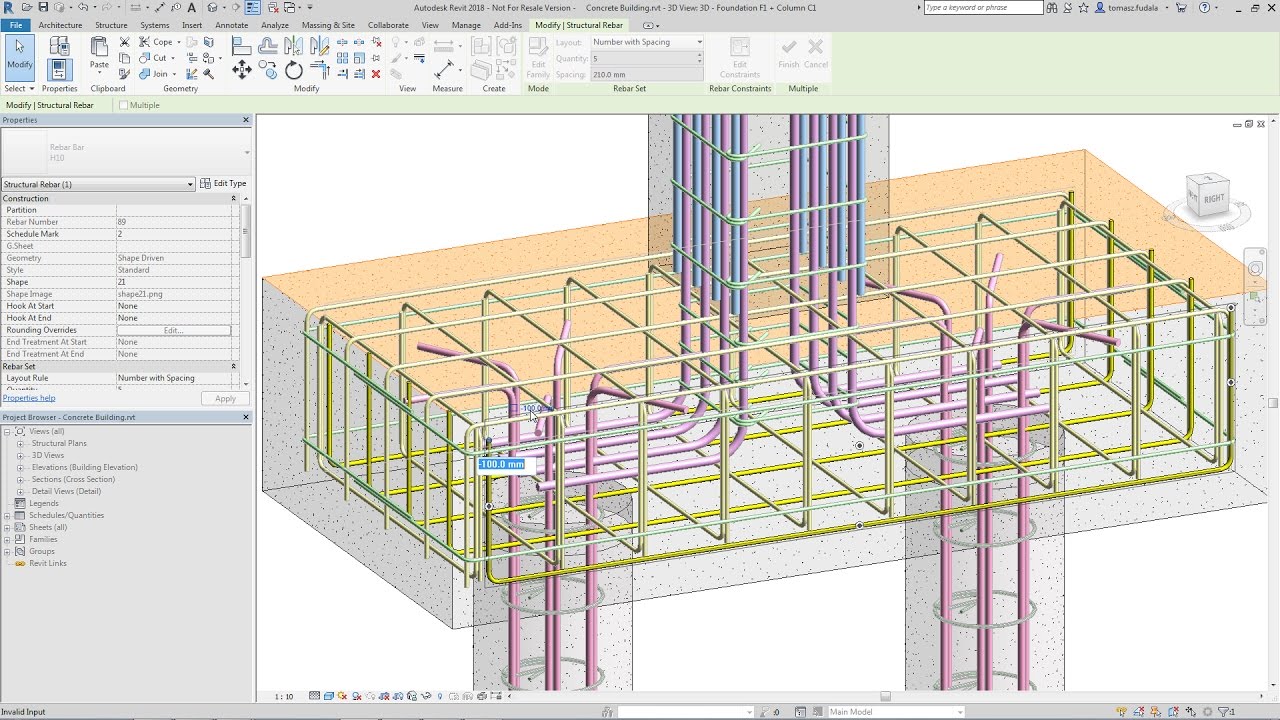
Task: Select the Align tool
Action: click(242, 43)
